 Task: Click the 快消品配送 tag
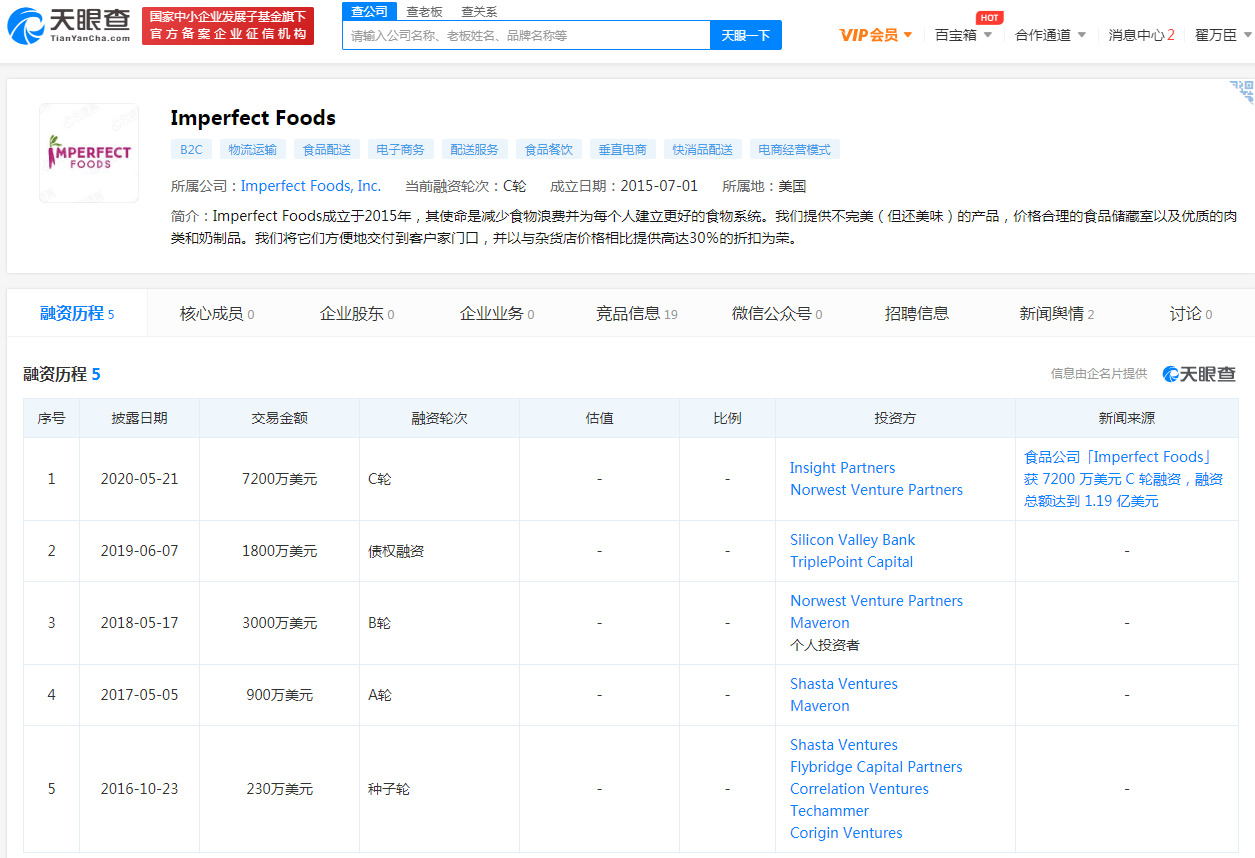click(x=703, y=150)
